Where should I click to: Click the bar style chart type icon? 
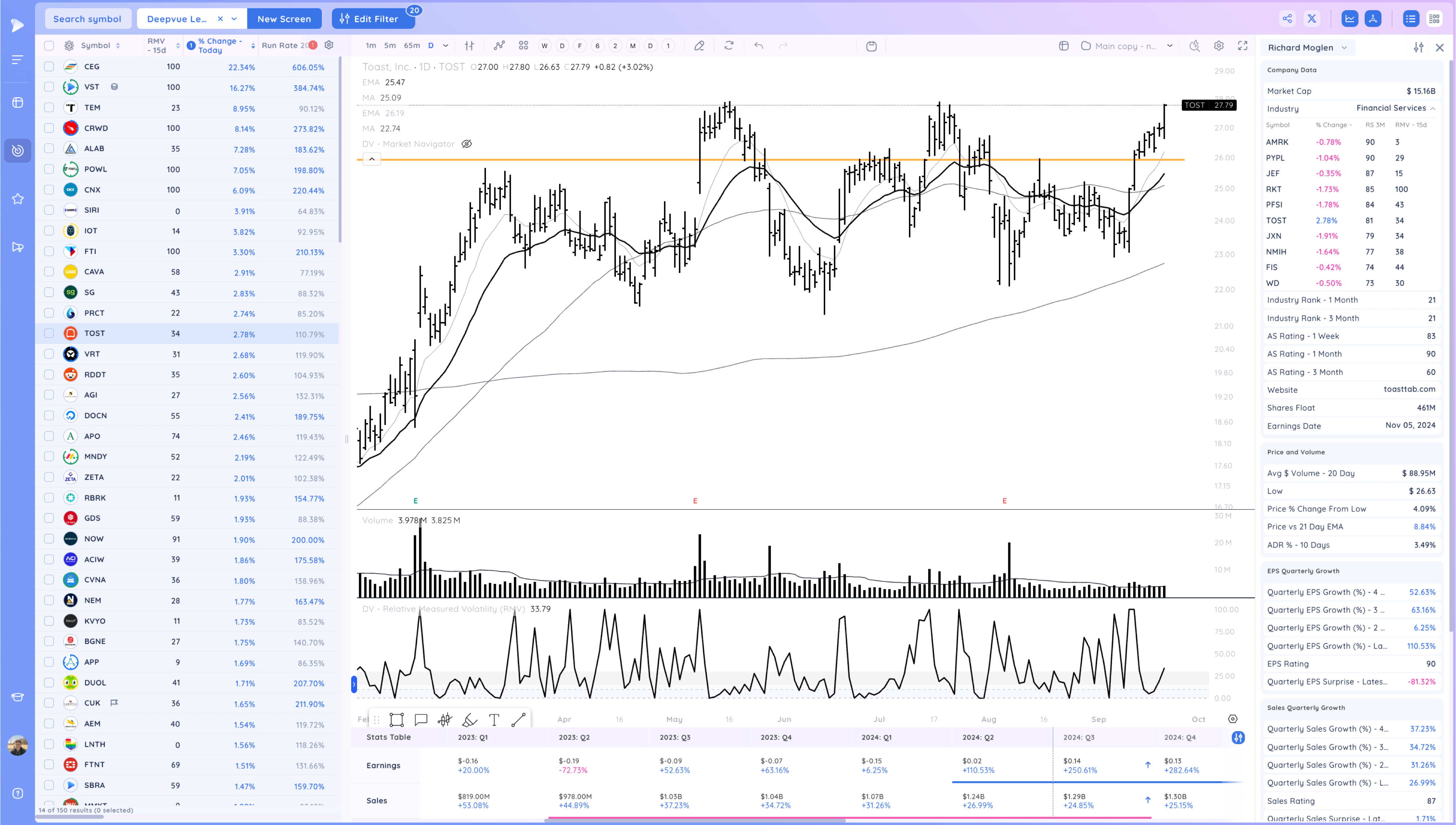pos(470,46)
